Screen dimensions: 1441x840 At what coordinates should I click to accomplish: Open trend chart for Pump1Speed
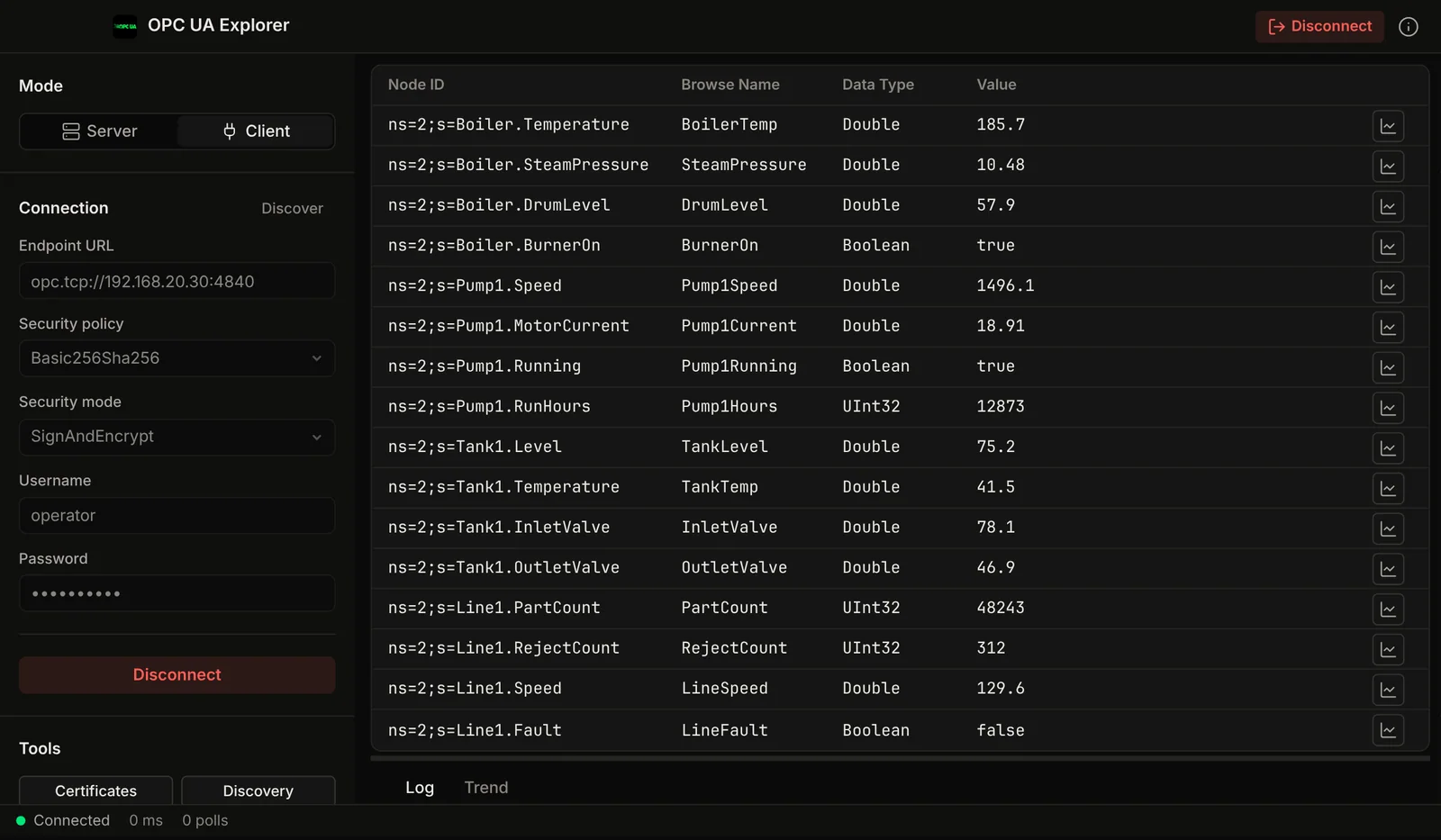point(1388,287)
